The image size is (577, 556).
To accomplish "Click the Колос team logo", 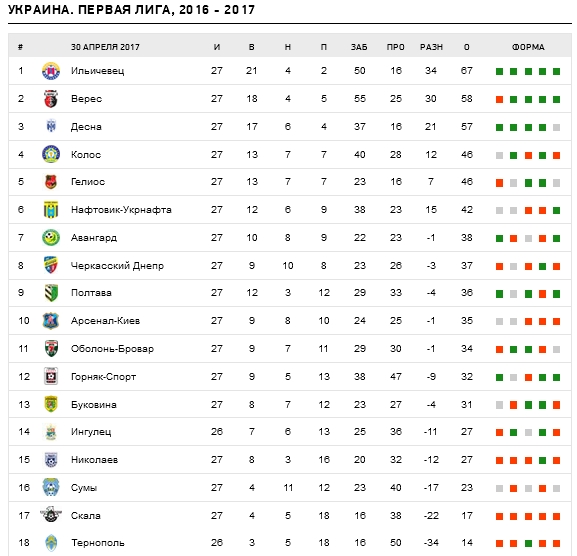I will click(x=51, y=154).
